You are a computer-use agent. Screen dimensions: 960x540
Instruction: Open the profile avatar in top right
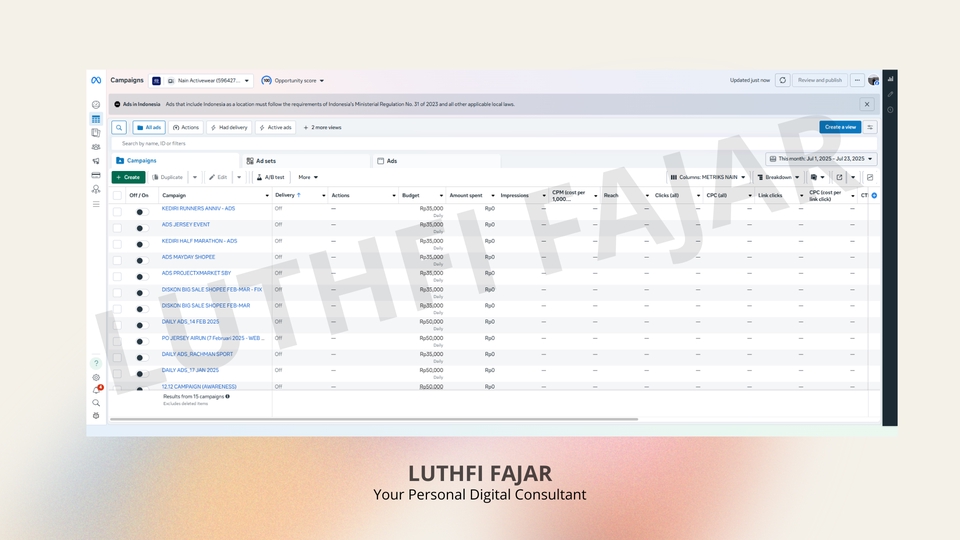tap(873, 80)
